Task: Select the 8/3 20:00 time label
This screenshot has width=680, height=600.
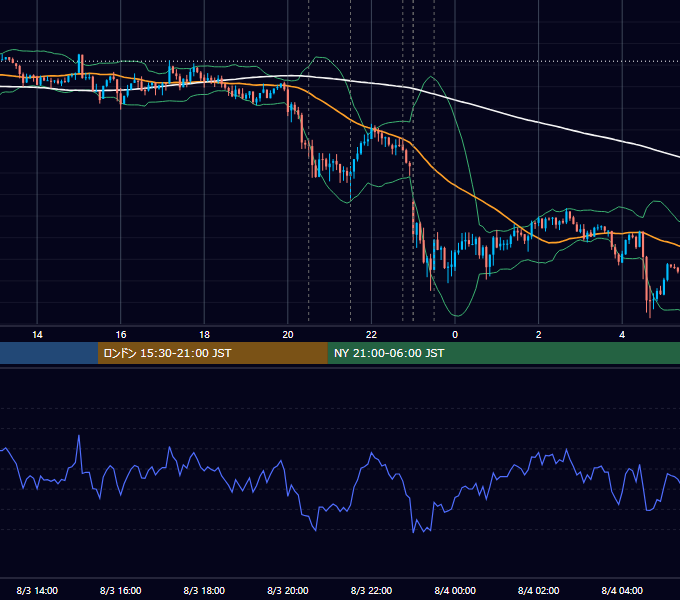Action: click(x=288, y=590)
